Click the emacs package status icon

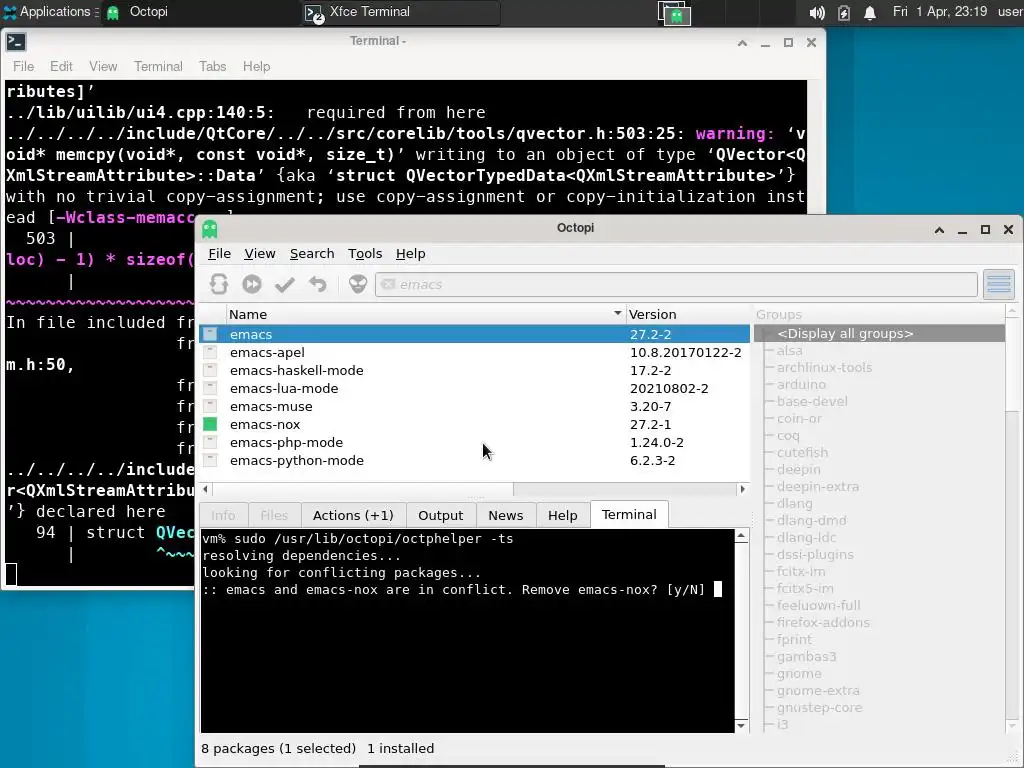[210, 334]
